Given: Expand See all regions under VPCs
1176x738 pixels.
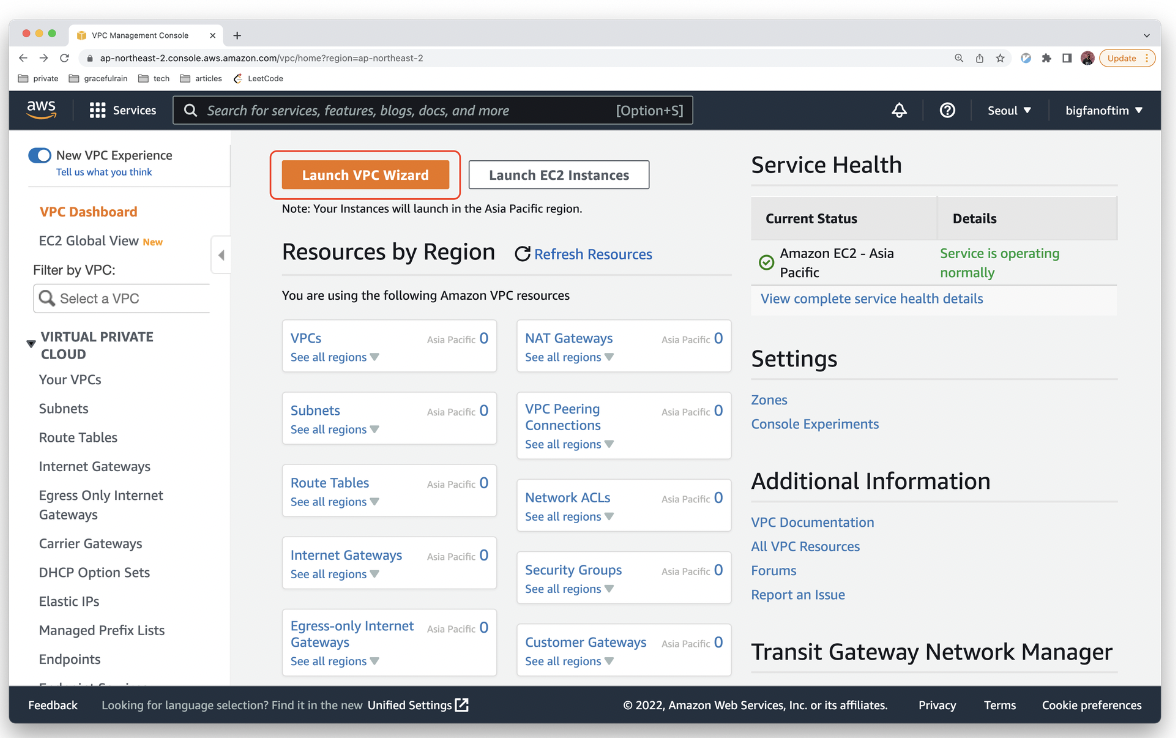Looking at the screenshot, I should [334, 357].
